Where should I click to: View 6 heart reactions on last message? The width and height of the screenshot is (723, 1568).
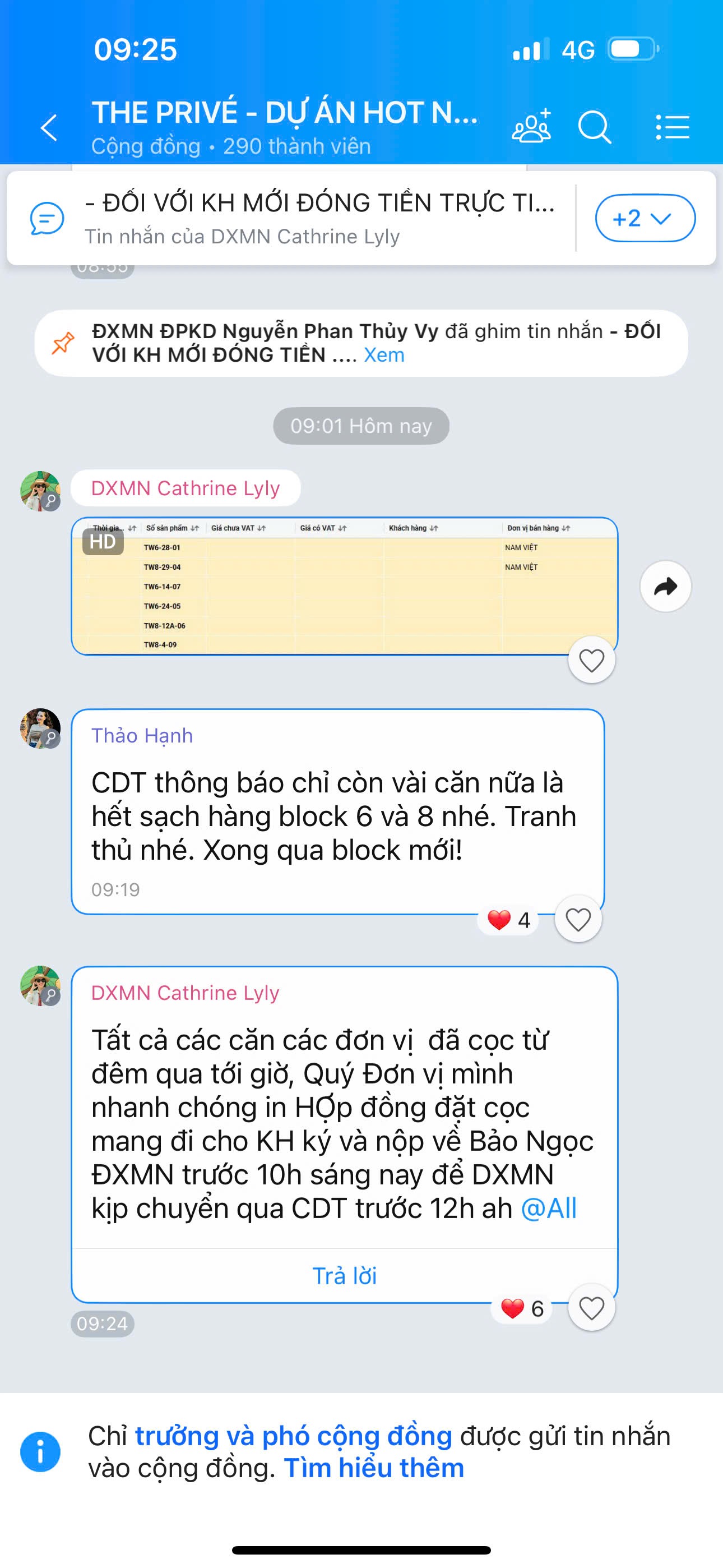tap(522, 1308)
